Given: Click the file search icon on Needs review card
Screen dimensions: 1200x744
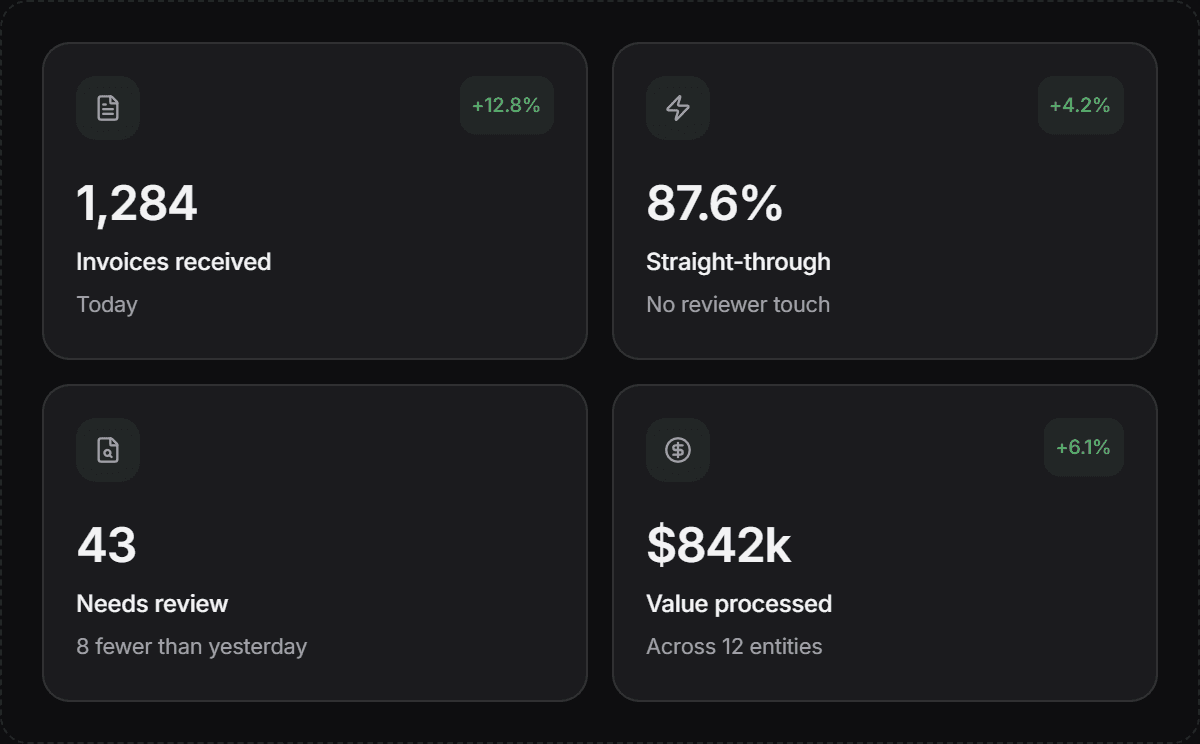Looking at the screenshot, I should click(x=108, y=450).
